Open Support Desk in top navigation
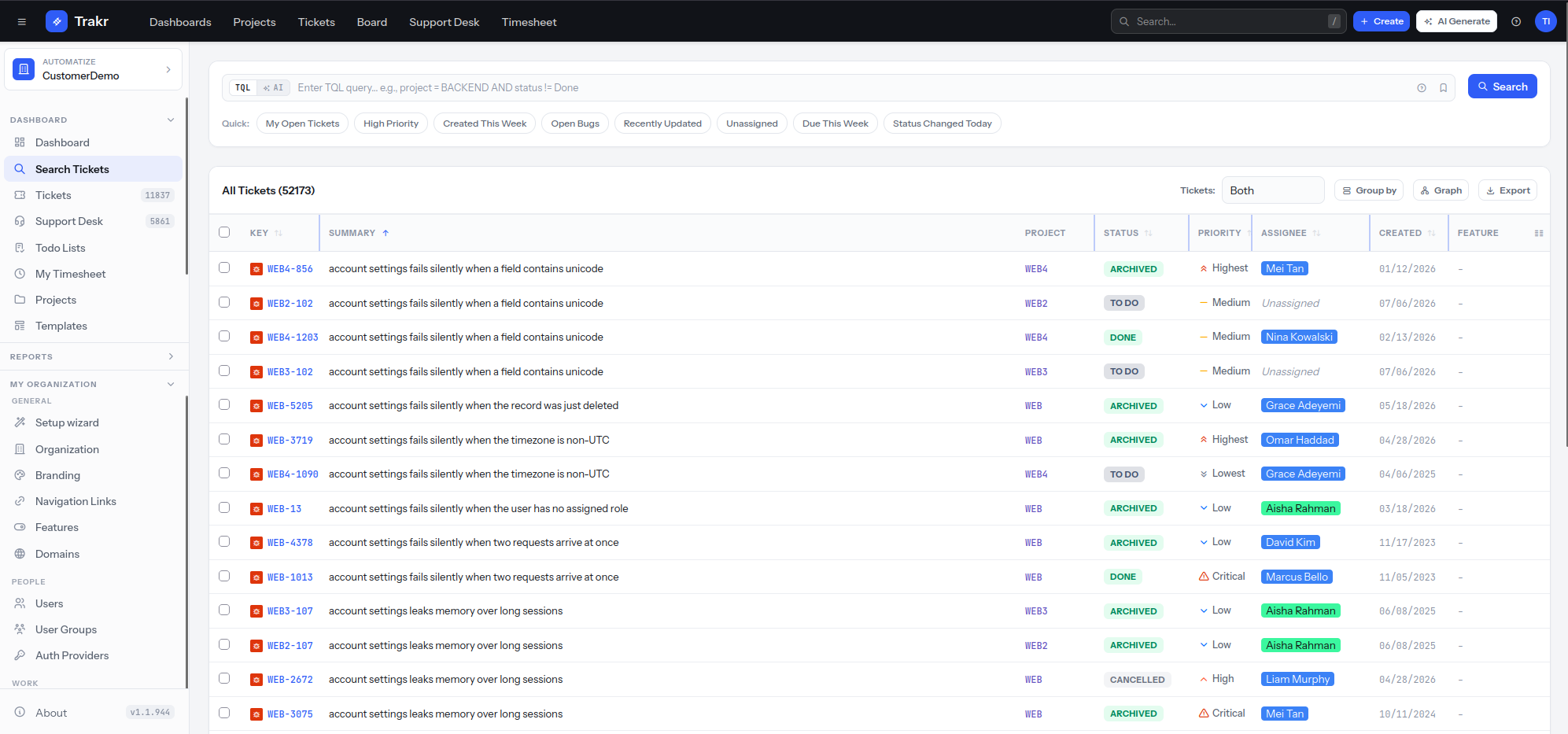This screenshot has height=734, width=1568. coord(445,22)
